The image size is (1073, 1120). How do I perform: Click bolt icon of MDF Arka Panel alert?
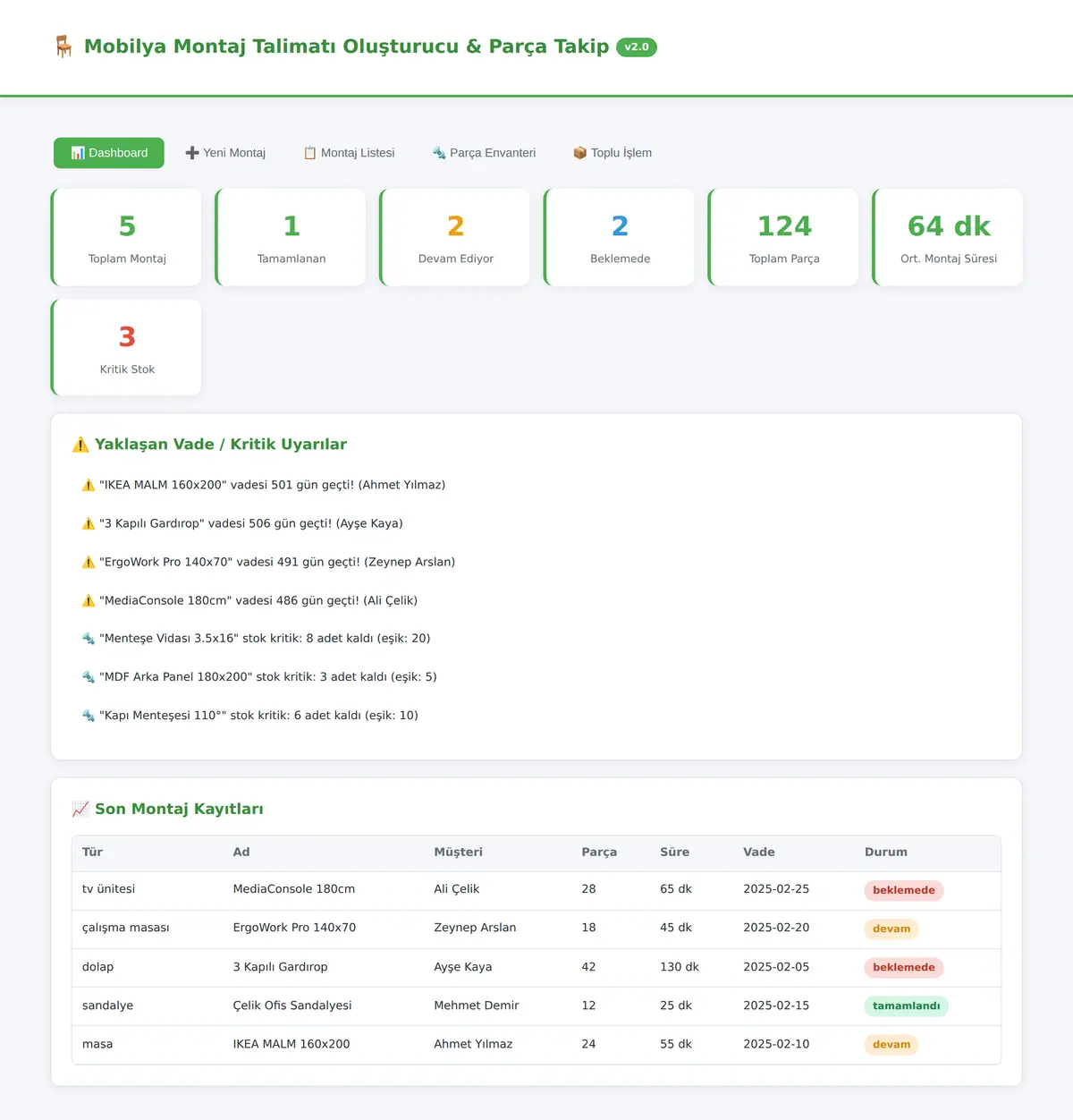click(x=89, y=677)
